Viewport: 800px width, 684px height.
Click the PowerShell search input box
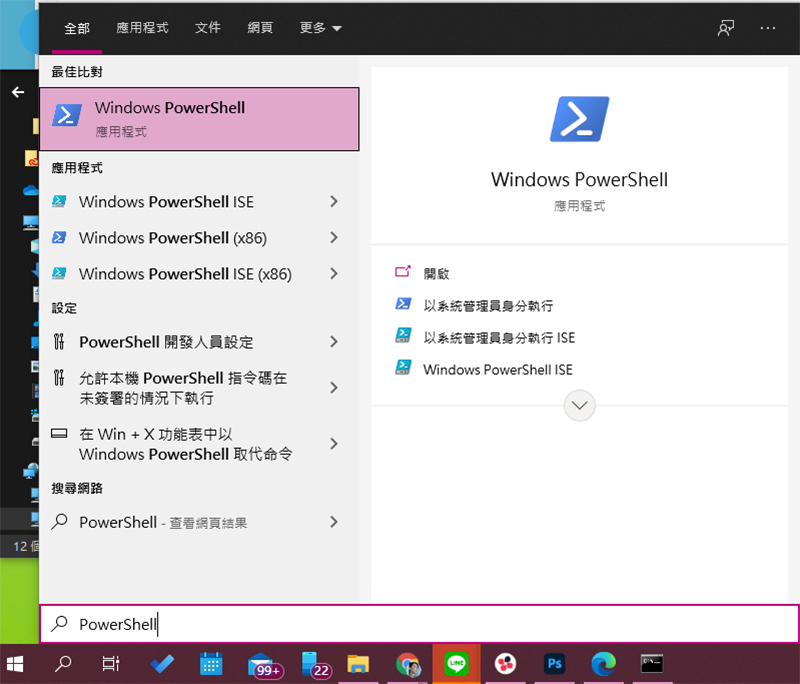coord(419,624)
